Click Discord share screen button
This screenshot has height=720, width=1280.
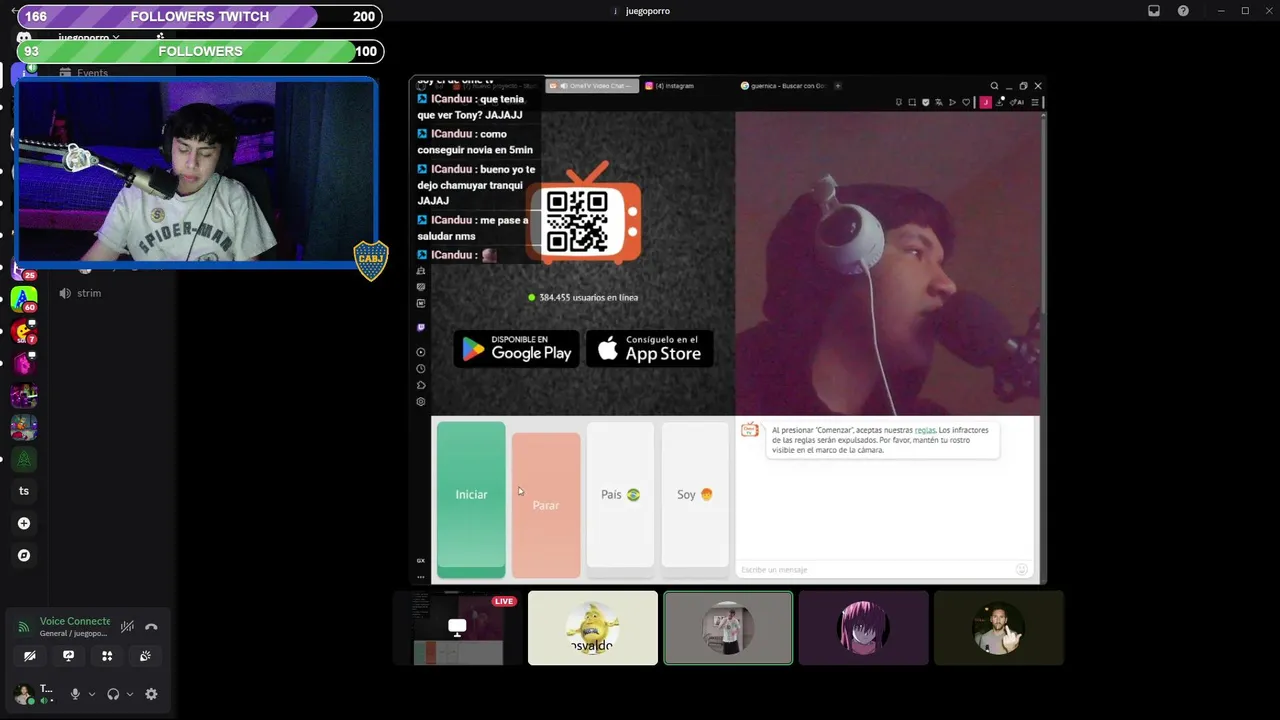[68, 656]
